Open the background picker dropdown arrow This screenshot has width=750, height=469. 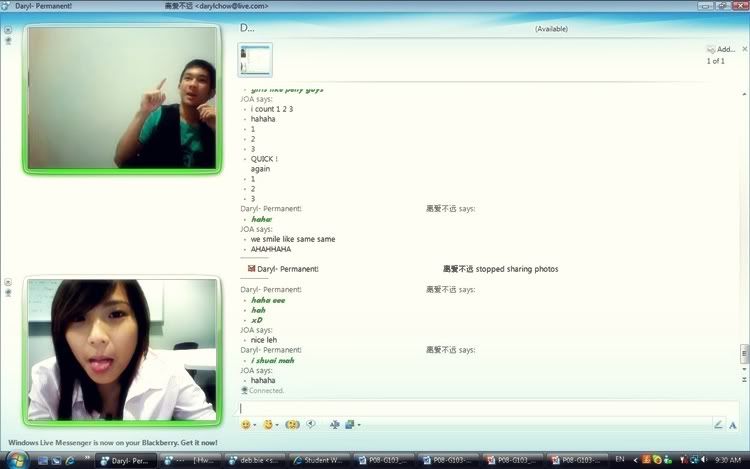(x=358, y=425)
